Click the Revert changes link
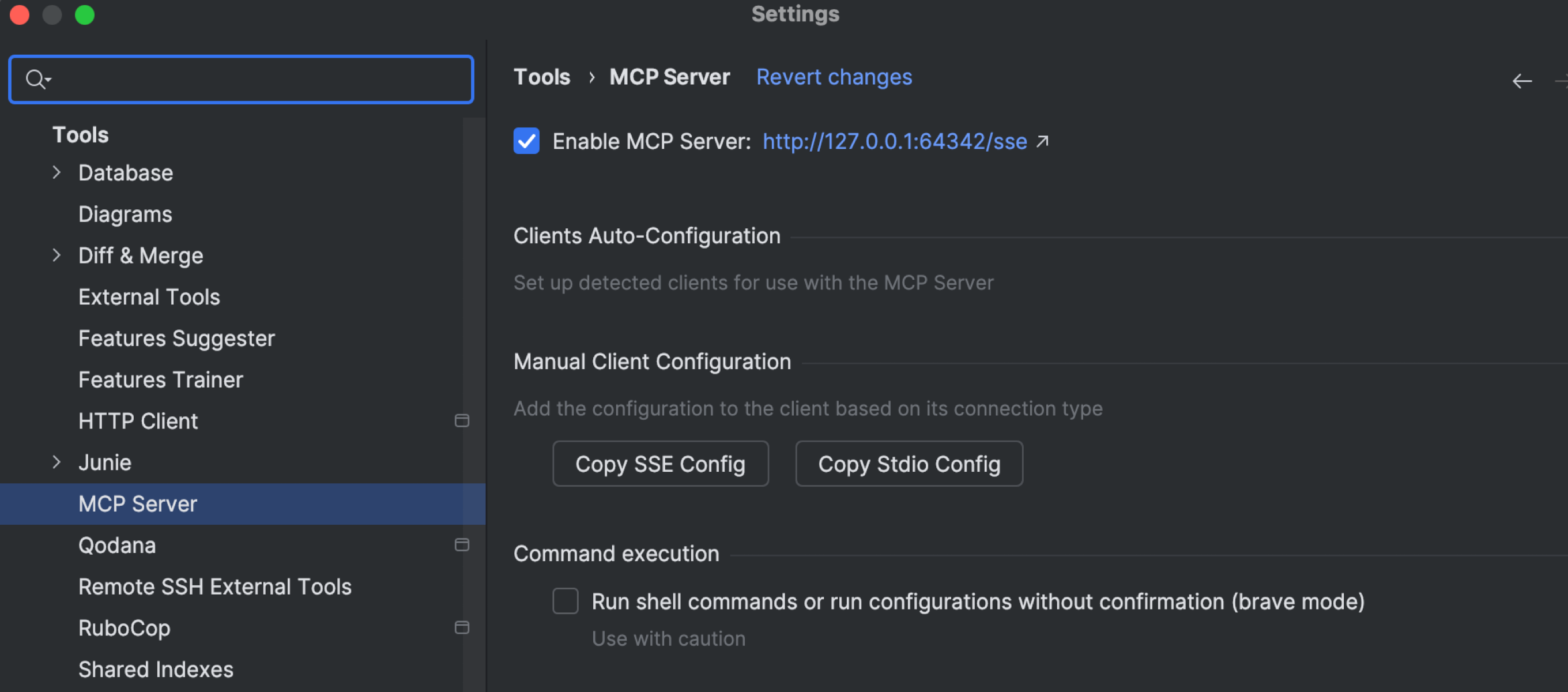Screen dimensions: 1568x692 834,77
